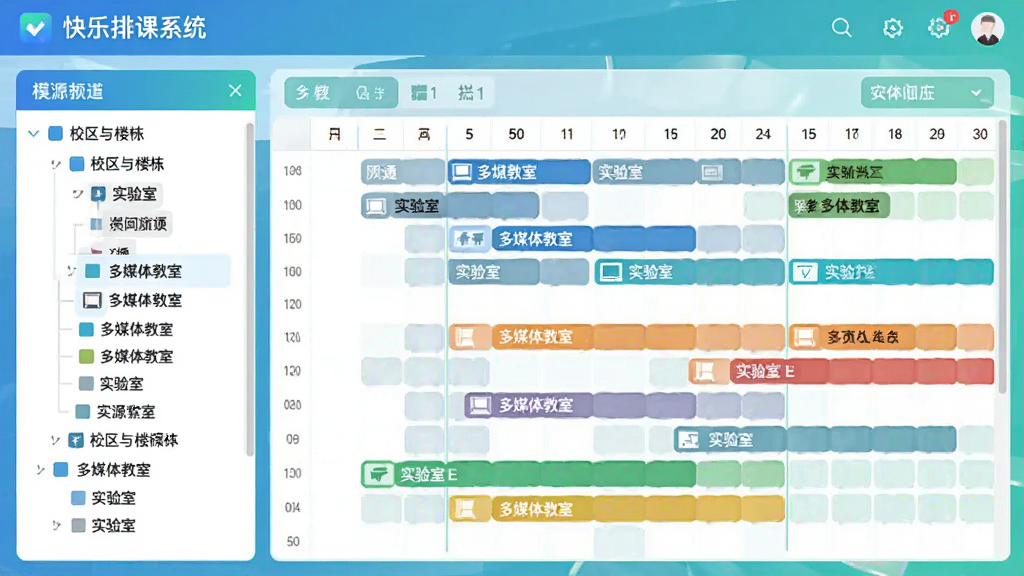The image size is (1024, 576).
Task: Open the user avatar menu
Action: point(987,28)
